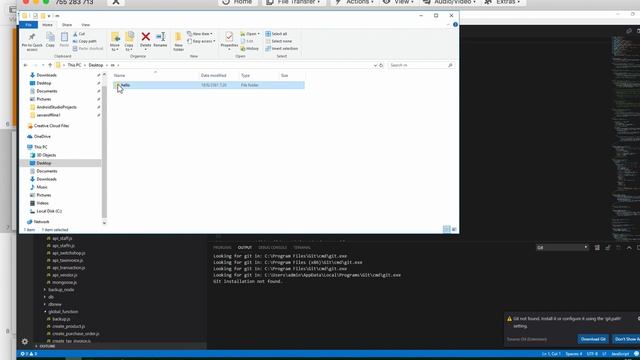Click This PC in address breadcrumb
The height and width of the screenshot is (360, 640).
pyautogui.click(x=74, y=65)
